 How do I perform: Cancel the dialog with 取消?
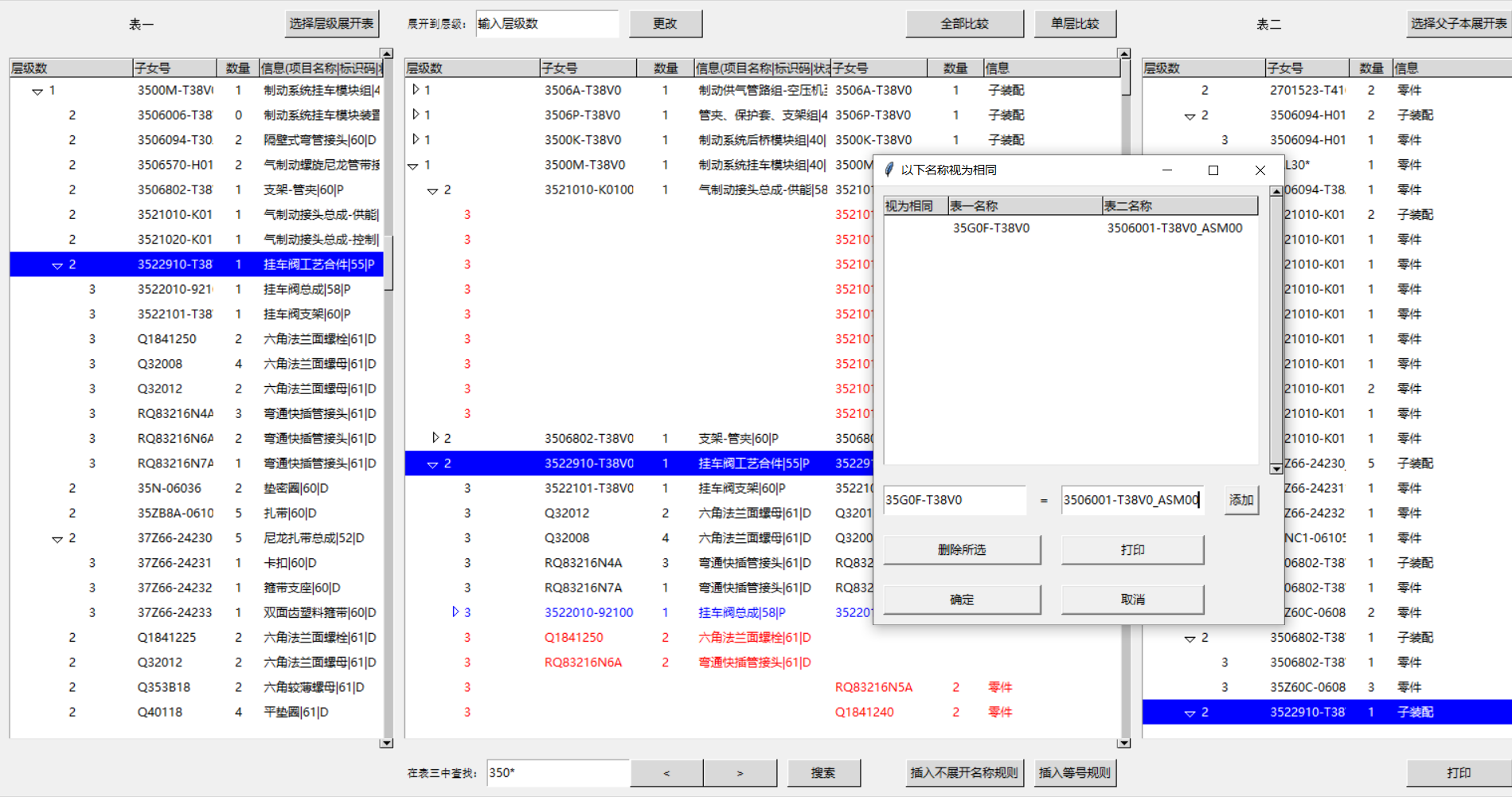click(x=1131, y=599)
